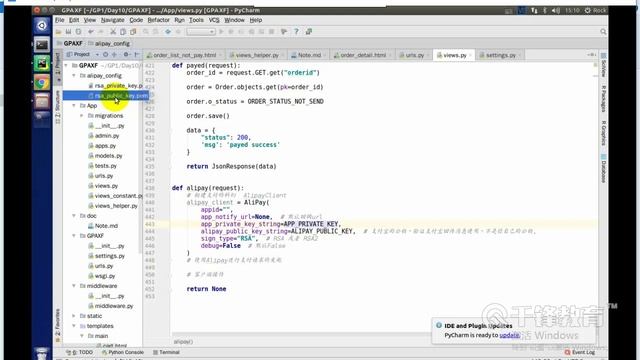Click the Cut scissors icon
The image size is (640, 360).
(x=113, y=32)
